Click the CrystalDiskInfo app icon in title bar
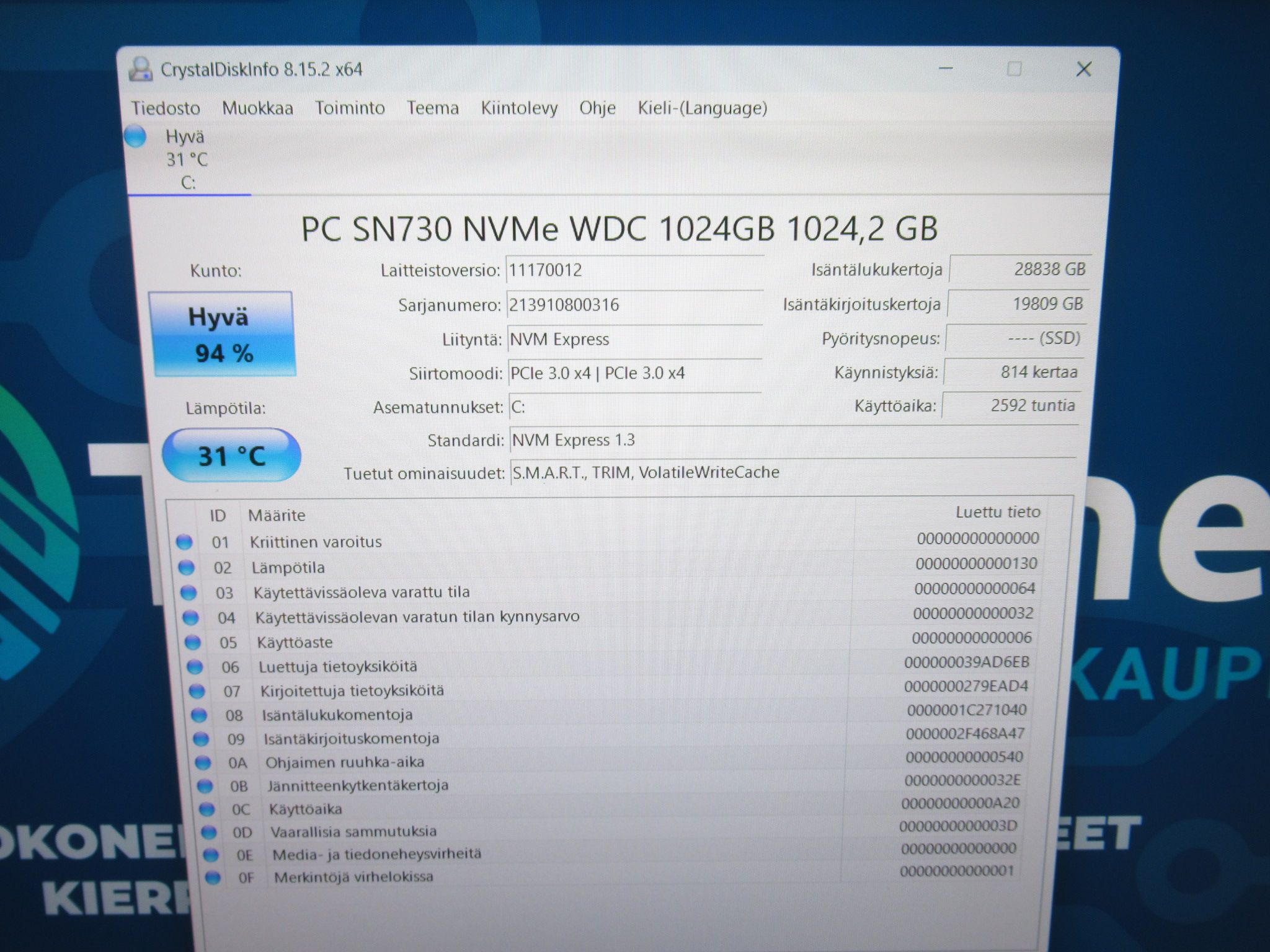 pyautogui.click(x=141, y=69)
